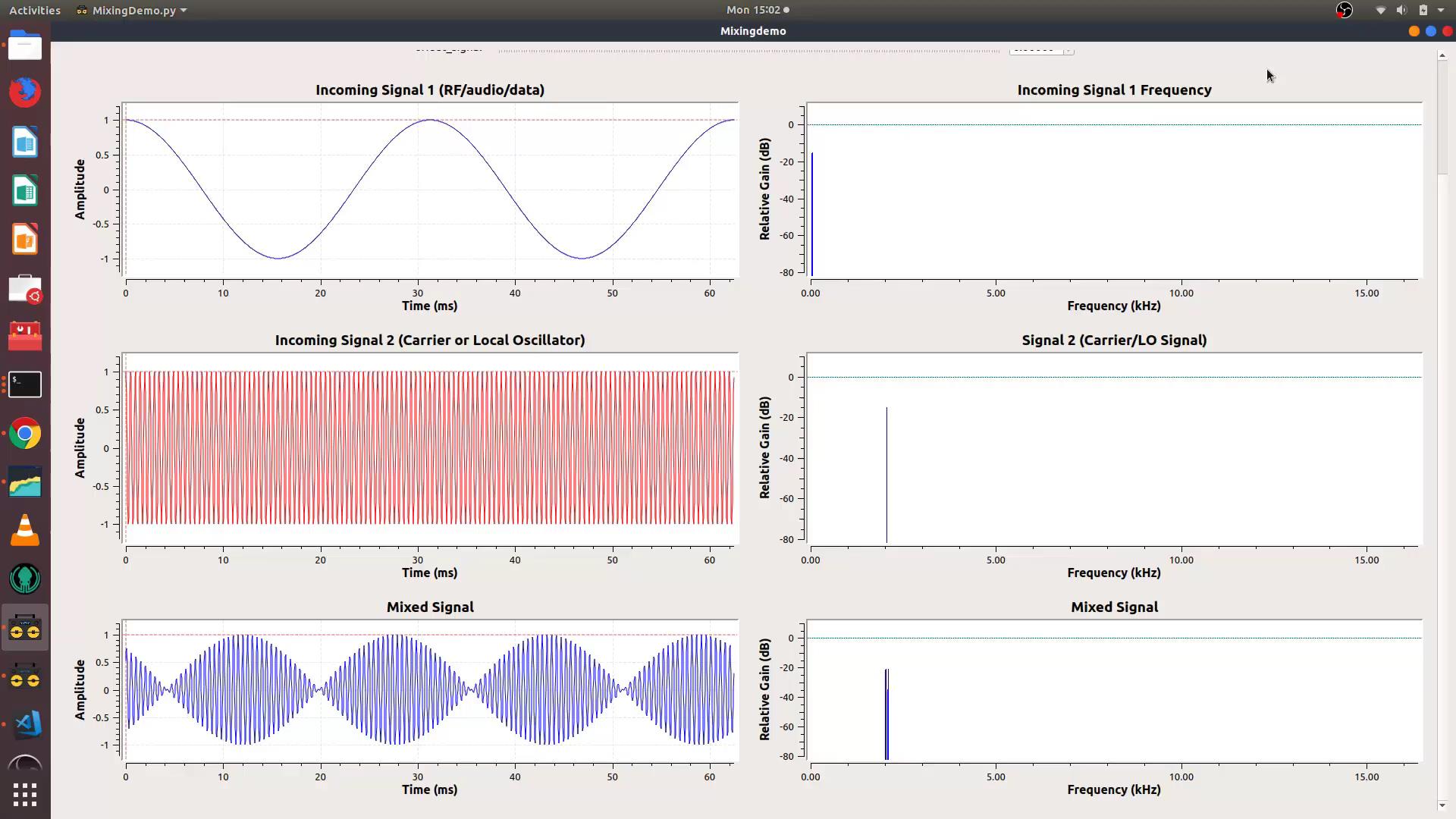Launch Firefox from the dock

[25, 92]
